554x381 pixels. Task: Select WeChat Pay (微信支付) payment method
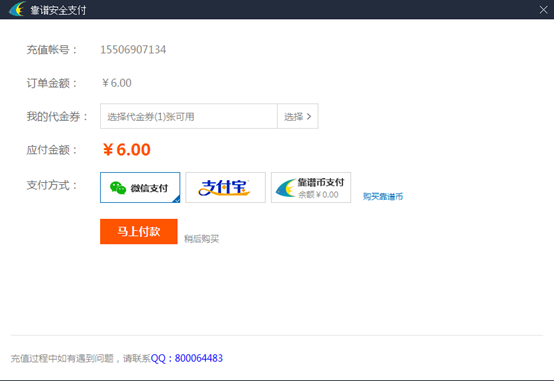(x=140, y=187)
